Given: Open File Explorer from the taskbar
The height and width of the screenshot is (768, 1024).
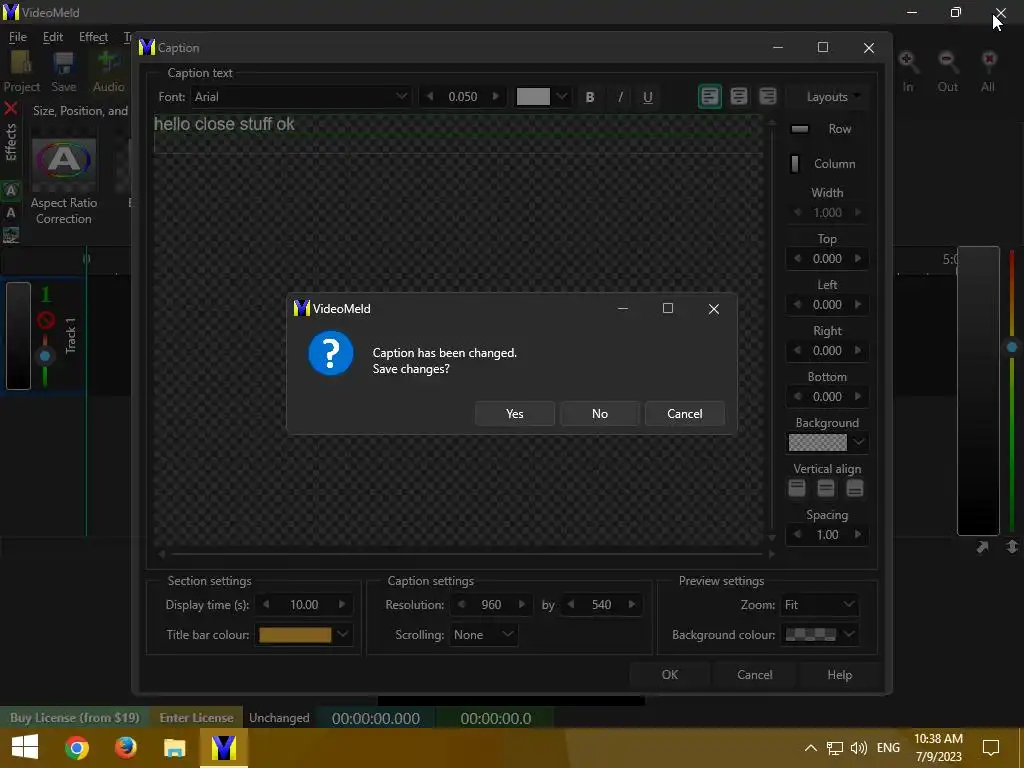Looking at the screenshot, I should (174, 747).
